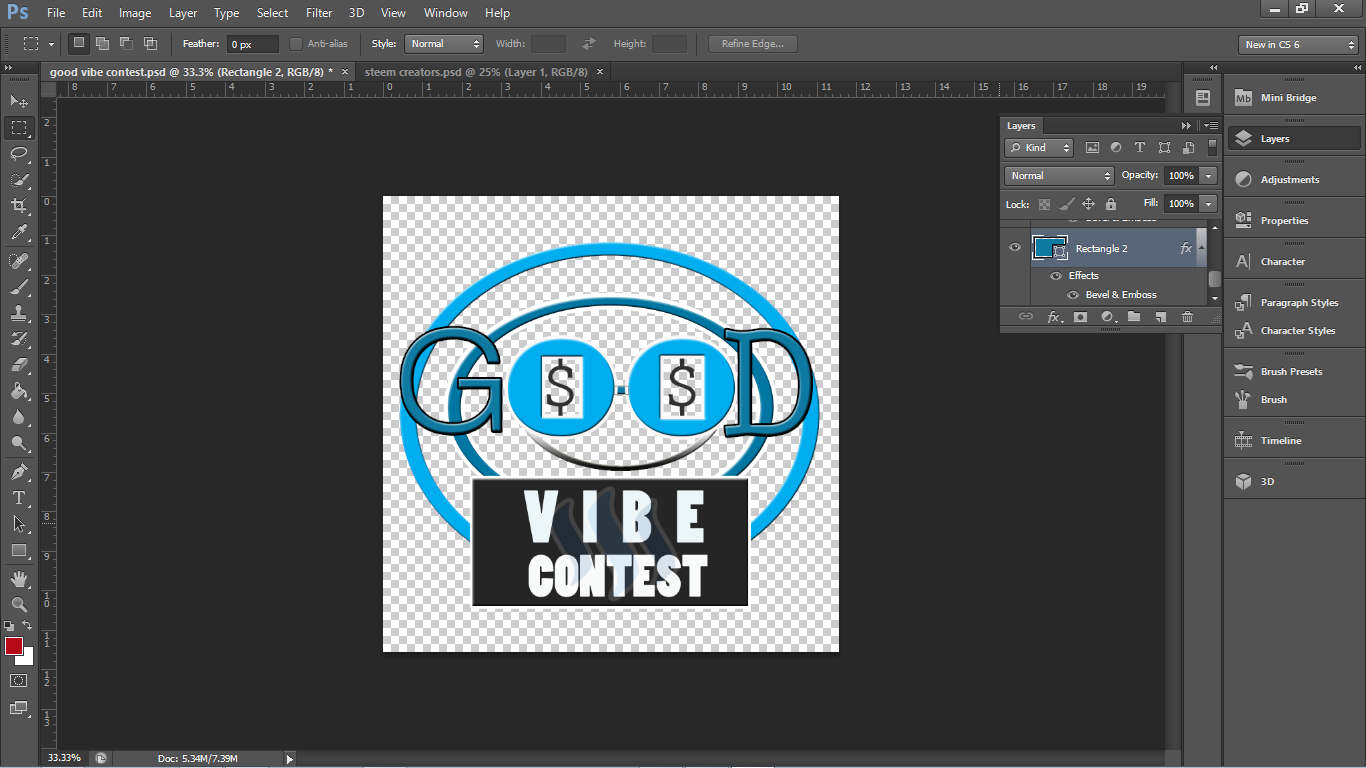Create a new group in the Layers panel
This screenshot has width=1366, height=768.
click(x=1133, y=316)
